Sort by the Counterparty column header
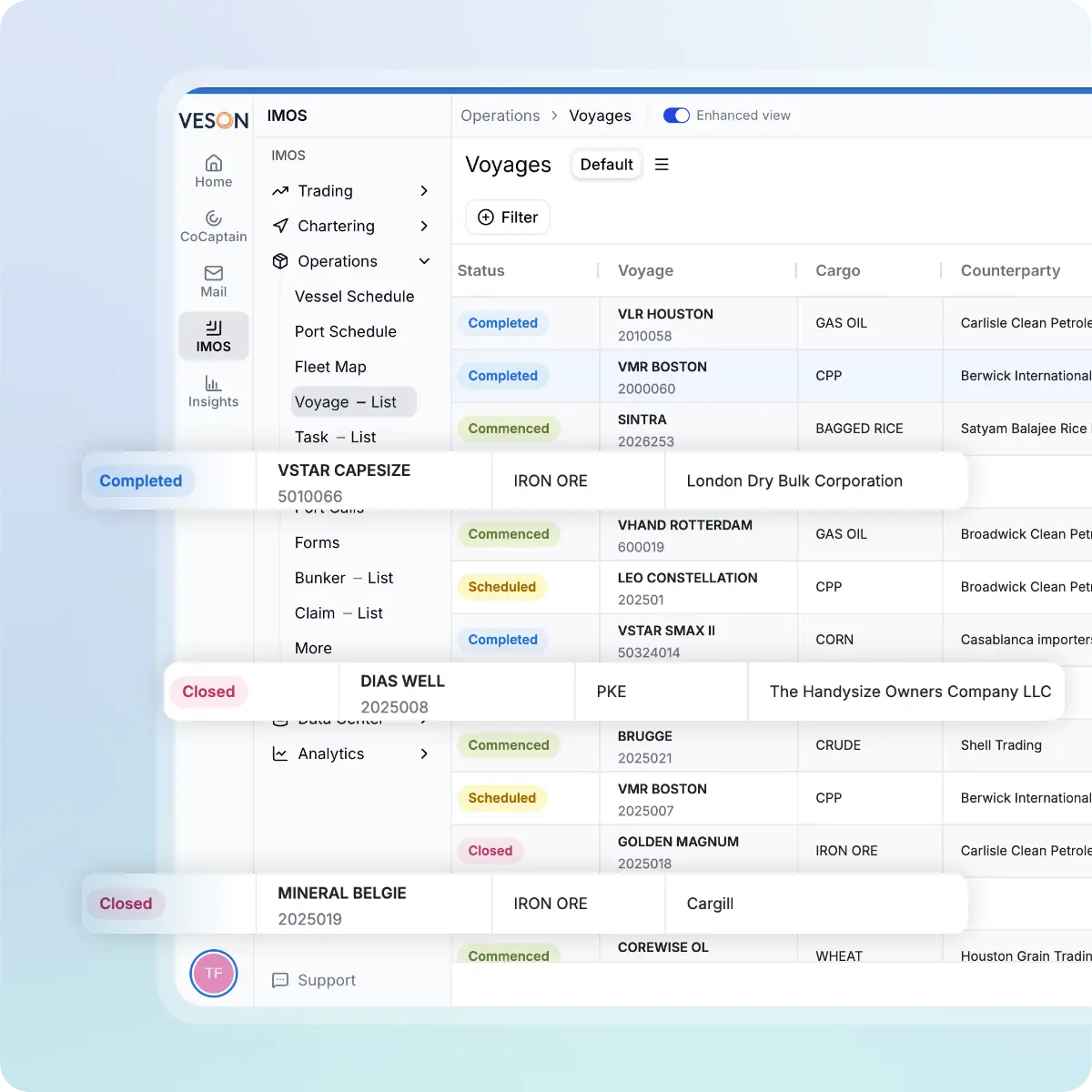This screenshot has width=1092, height=1092. 1010,270
